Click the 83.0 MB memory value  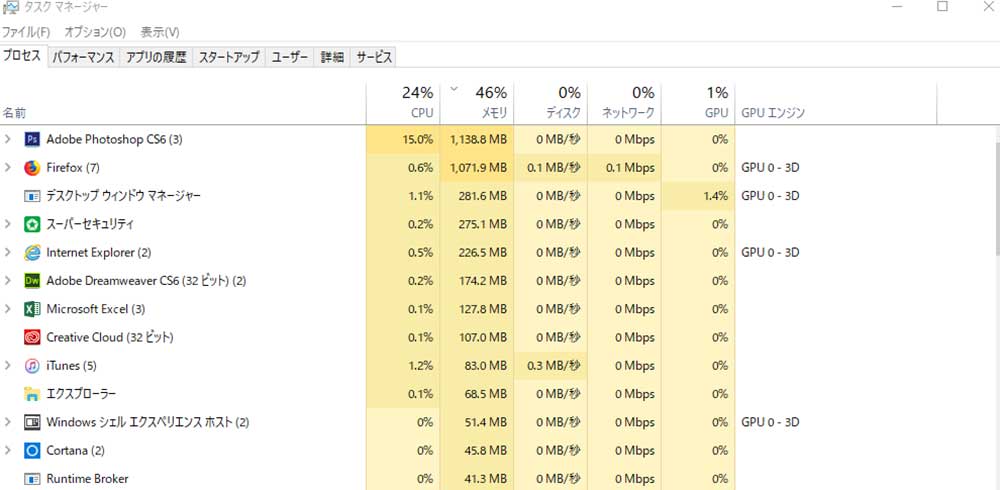click(486, 366)
